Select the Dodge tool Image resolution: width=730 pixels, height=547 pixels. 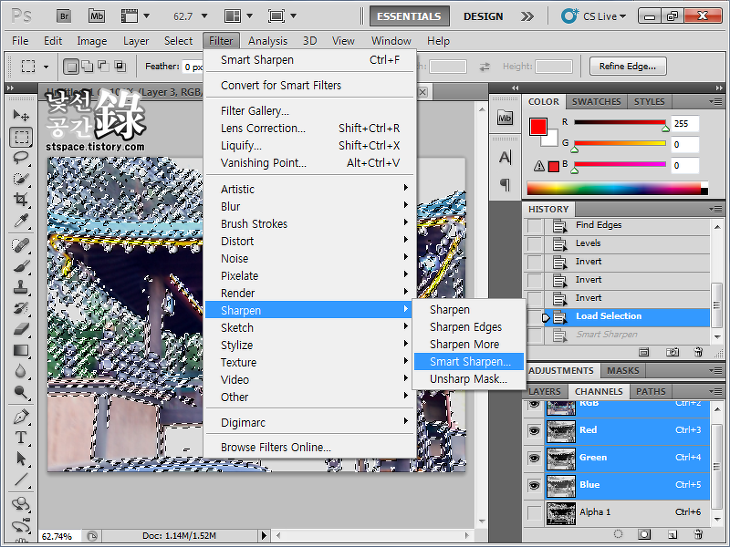[x=21, y=392]
